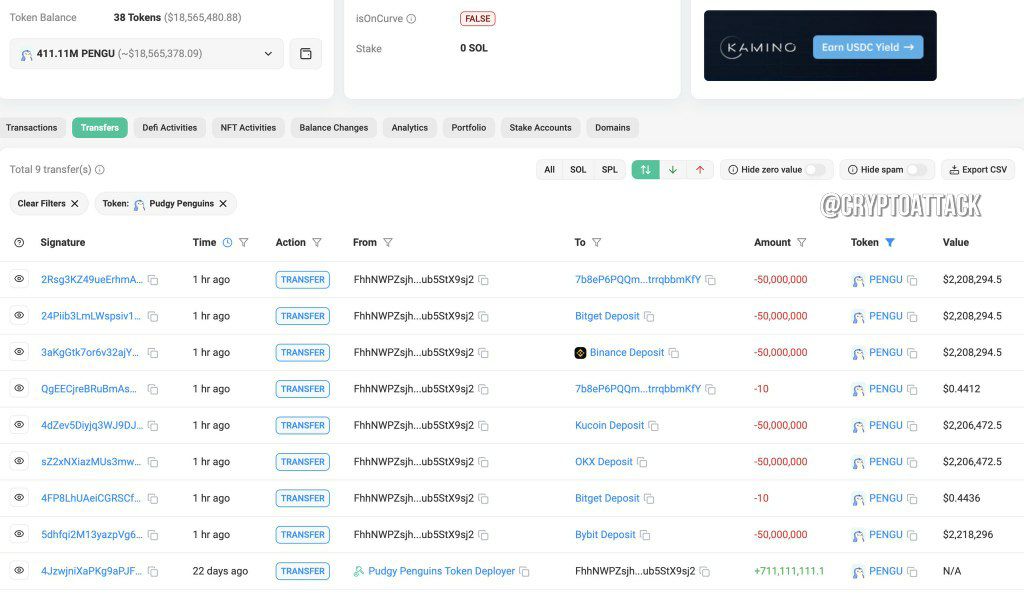Viewport: 1024px width, 596px height.
Task: Open the active Token column filter
Action: pyautogui.click(x=889, y=243)
